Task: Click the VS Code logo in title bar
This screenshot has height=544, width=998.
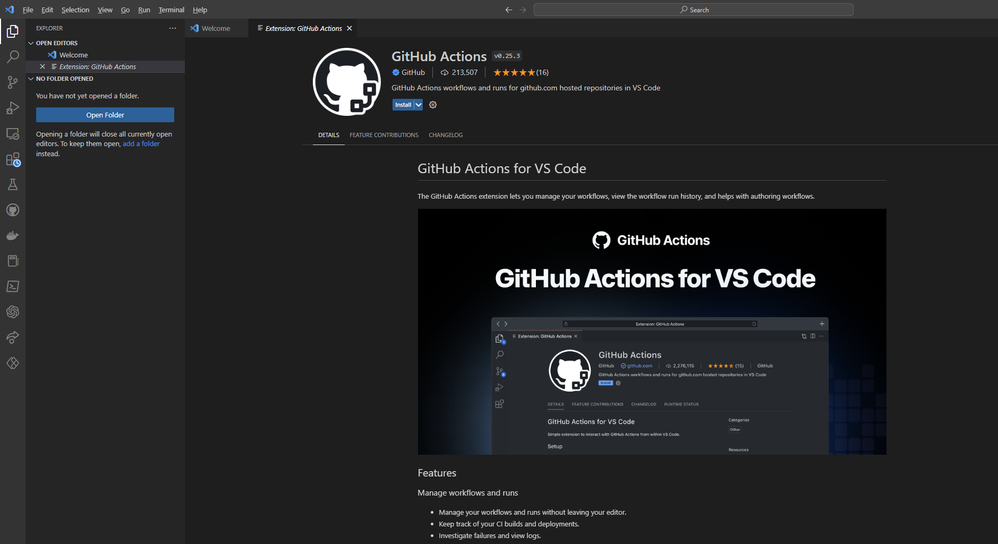Action: click(x=9, y=10)
